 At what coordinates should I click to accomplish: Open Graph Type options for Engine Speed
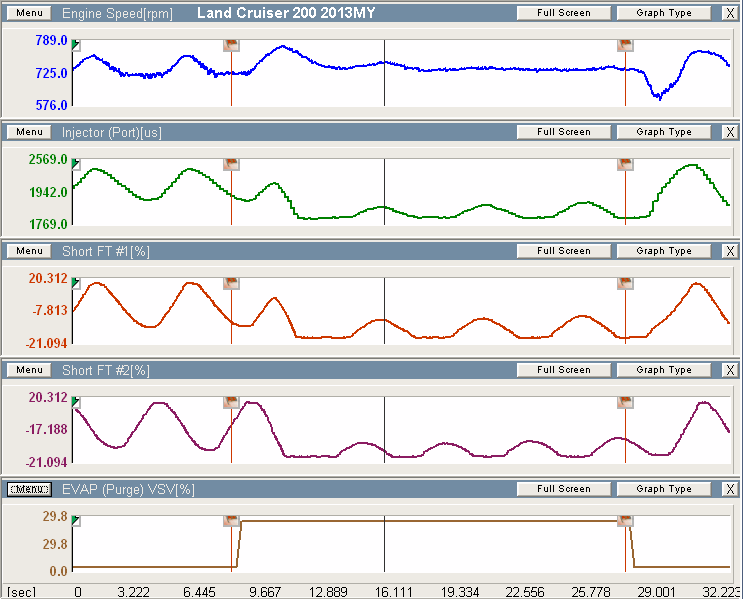(663, 13)
